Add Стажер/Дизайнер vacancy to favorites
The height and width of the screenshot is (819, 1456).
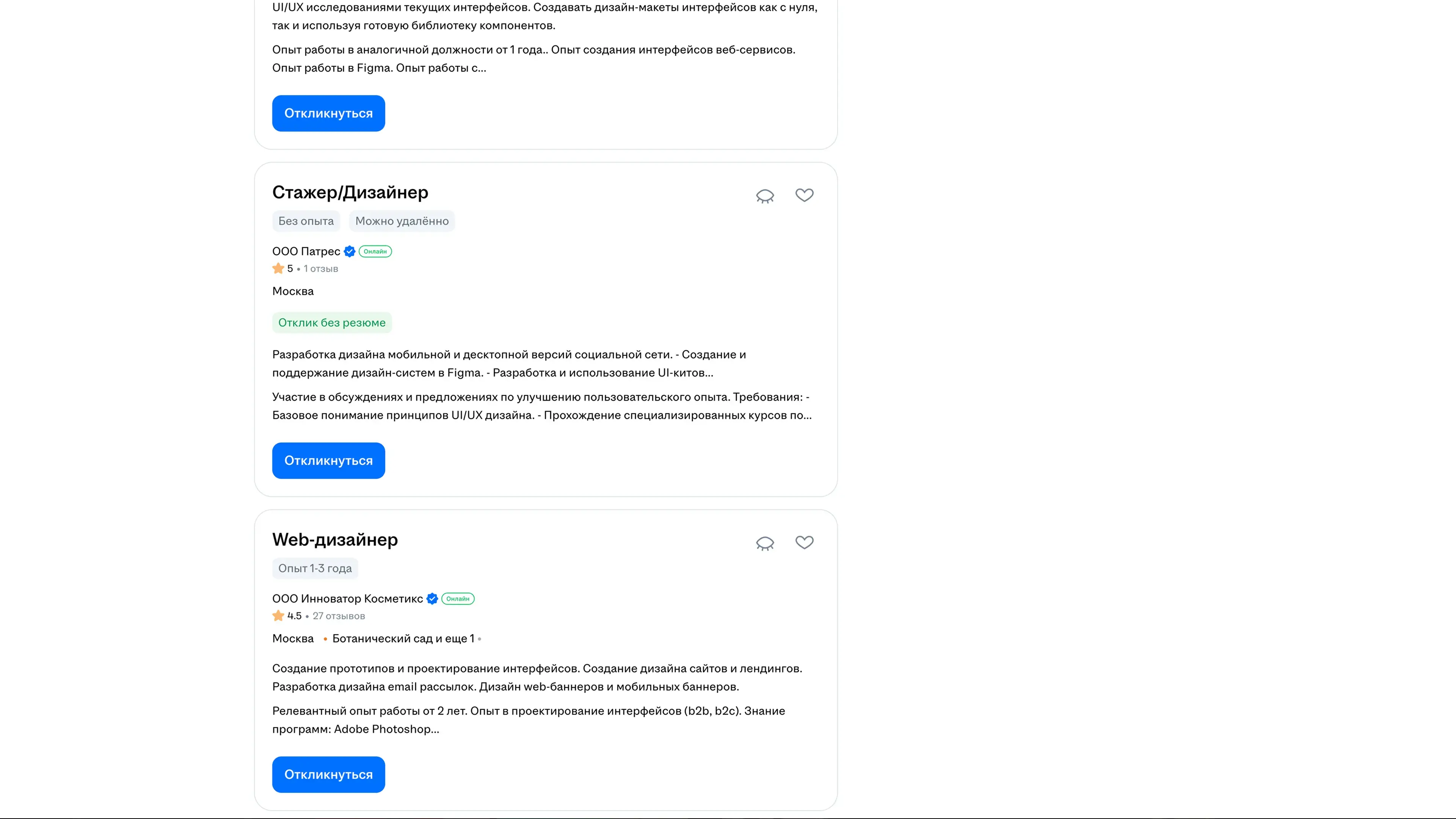coord(804,195)
